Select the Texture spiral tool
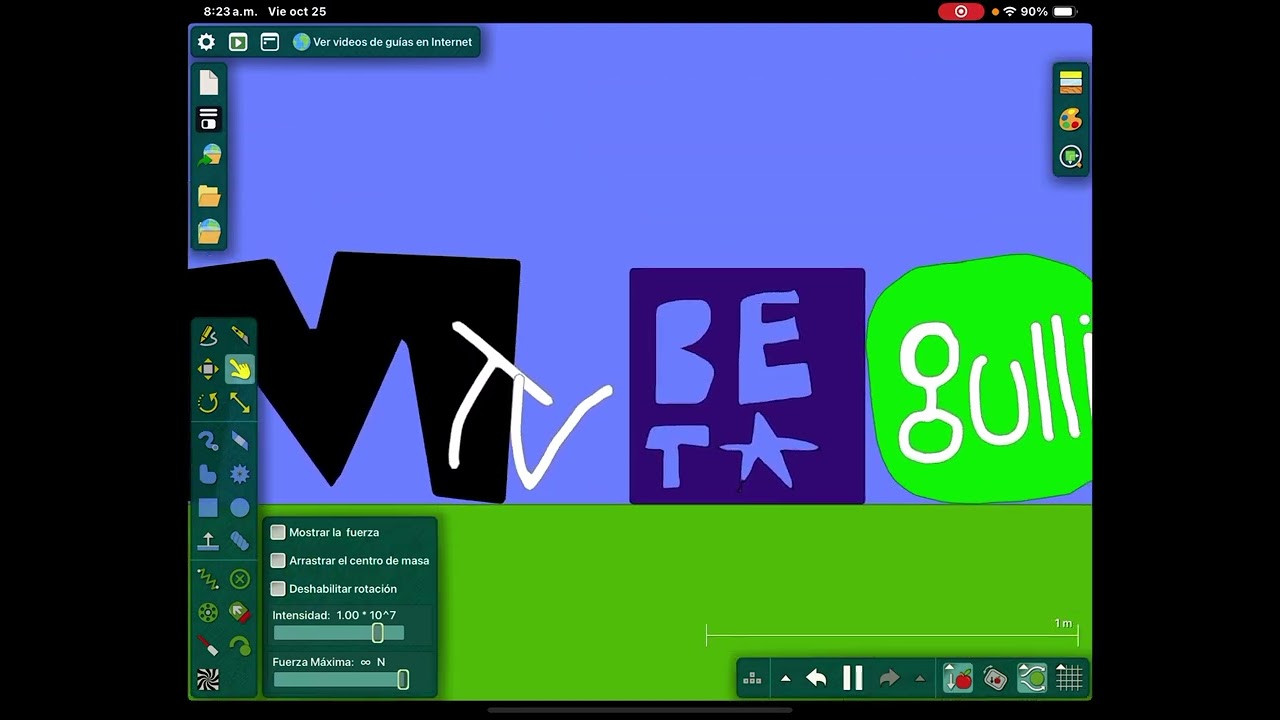This screenshot has height=720, width=1280. click(x=208, y=680)
